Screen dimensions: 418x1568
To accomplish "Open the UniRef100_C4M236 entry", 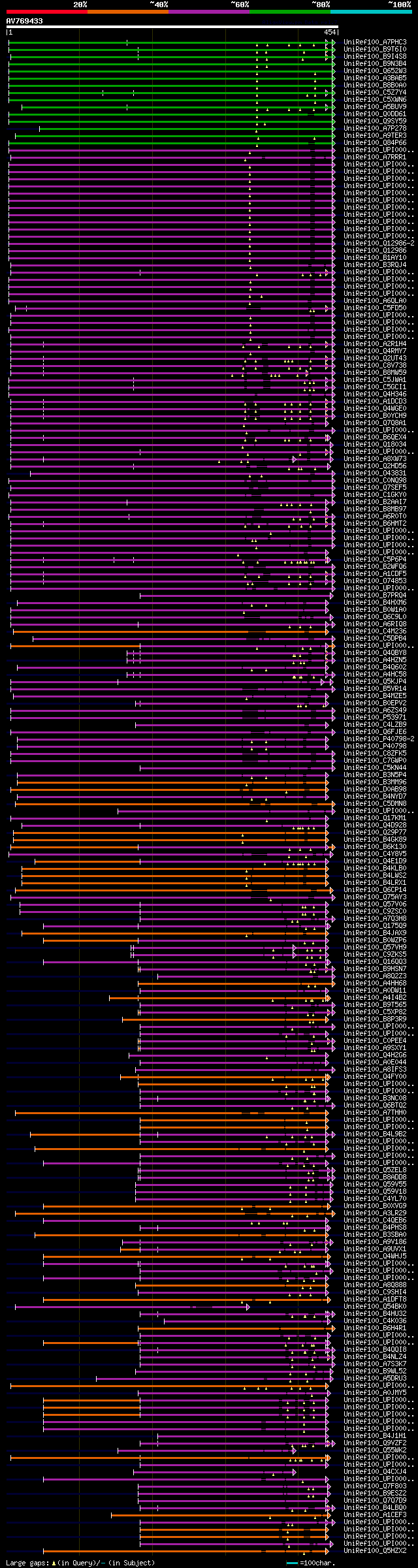I will [375, 631].
